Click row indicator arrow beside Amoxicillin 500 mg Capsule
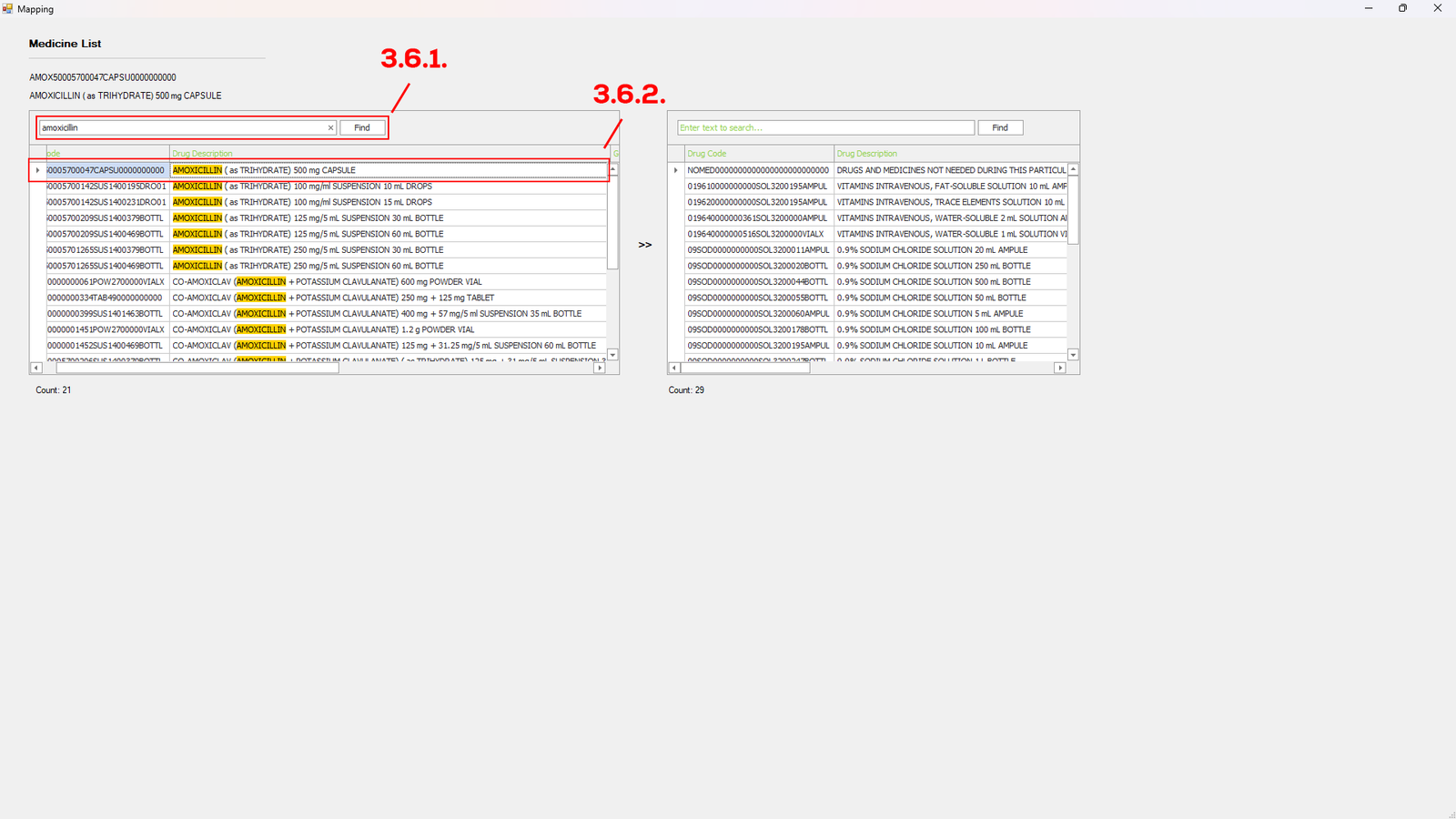 tap(37, 170)
